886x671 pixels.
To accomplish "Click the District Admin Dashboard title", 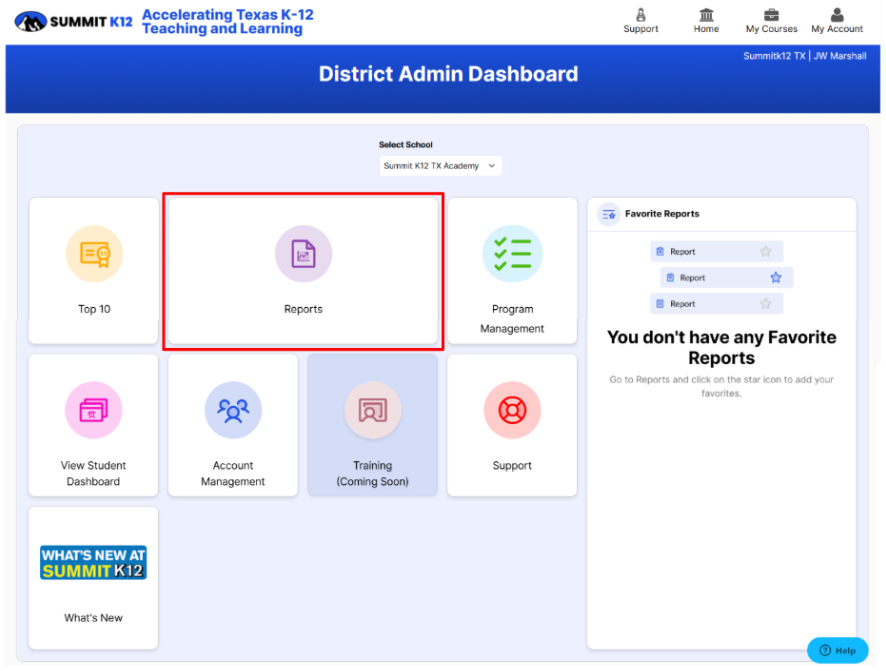I will (x=448, y=74).
